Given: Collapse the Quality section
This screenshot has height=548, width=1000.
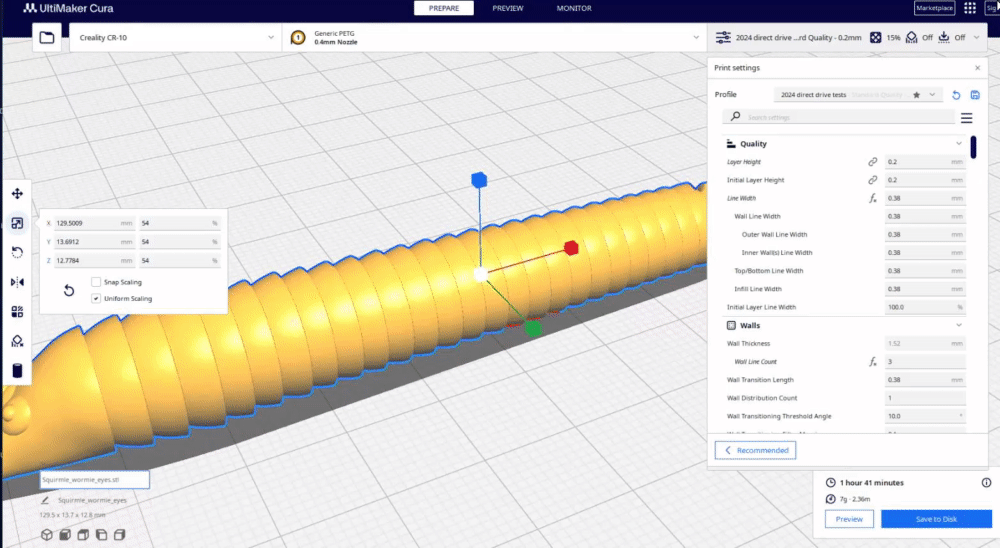Looking at the screenshot, I should pos(959,144).
